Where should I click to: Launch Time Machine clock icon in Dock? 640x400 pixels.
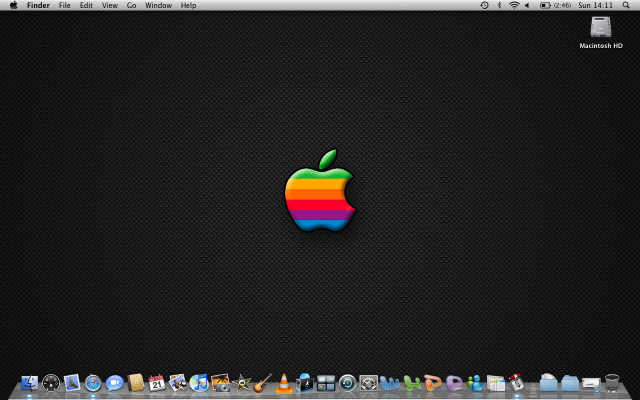pos(347,383)
